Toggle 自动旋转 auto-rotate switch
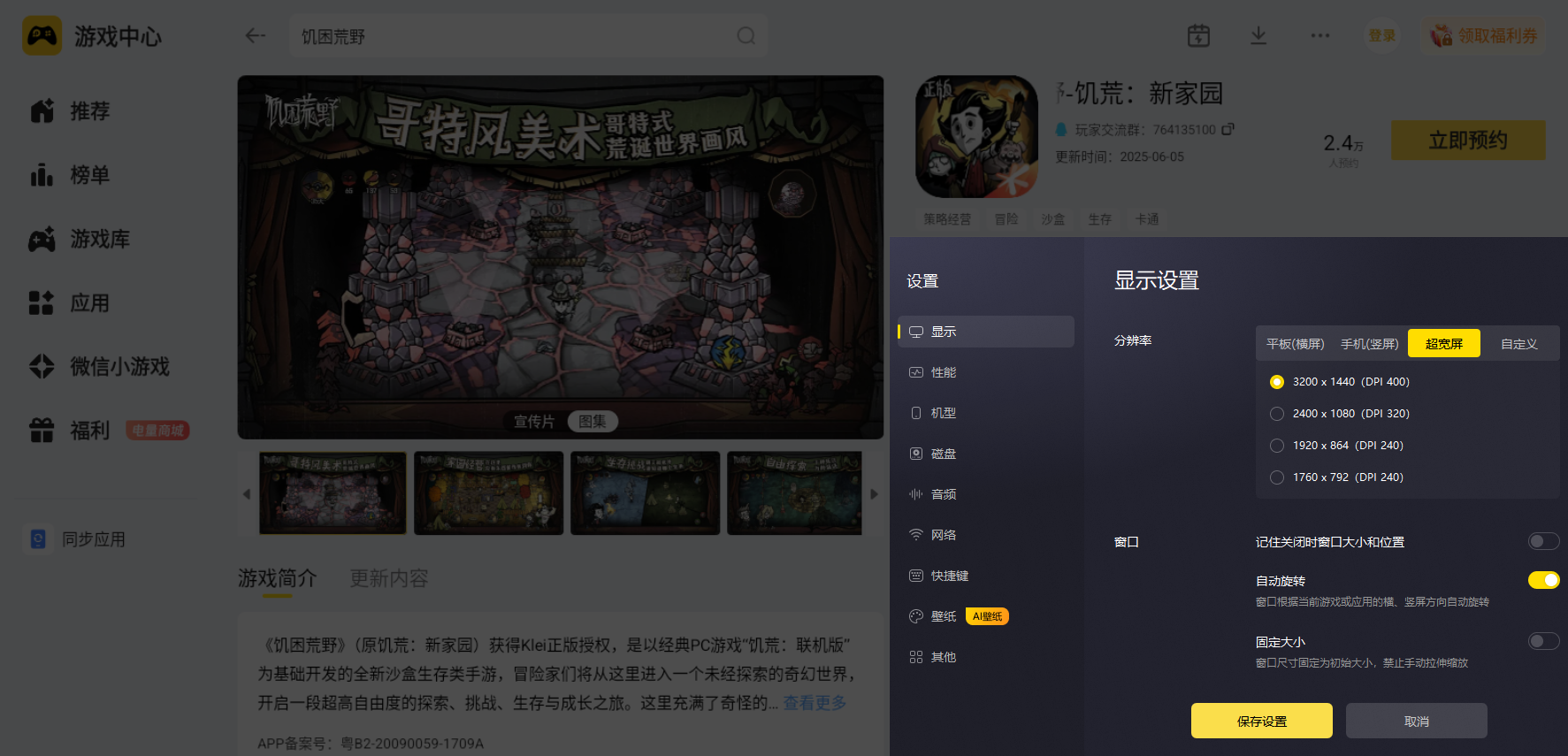The image size is (1568, 756). tap(1543, 580)
